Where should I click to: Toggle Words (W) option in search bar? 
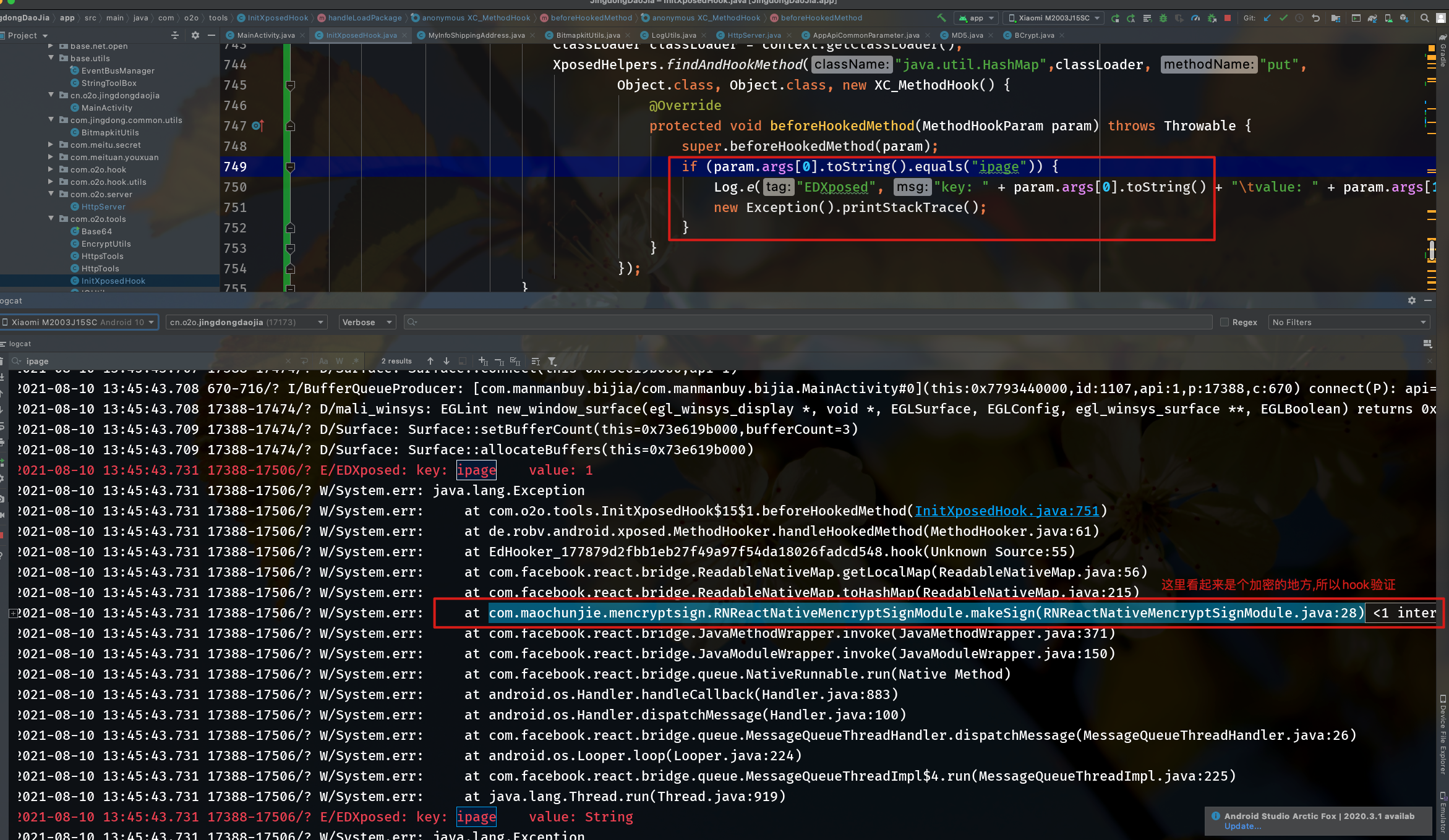coord(340,361)
